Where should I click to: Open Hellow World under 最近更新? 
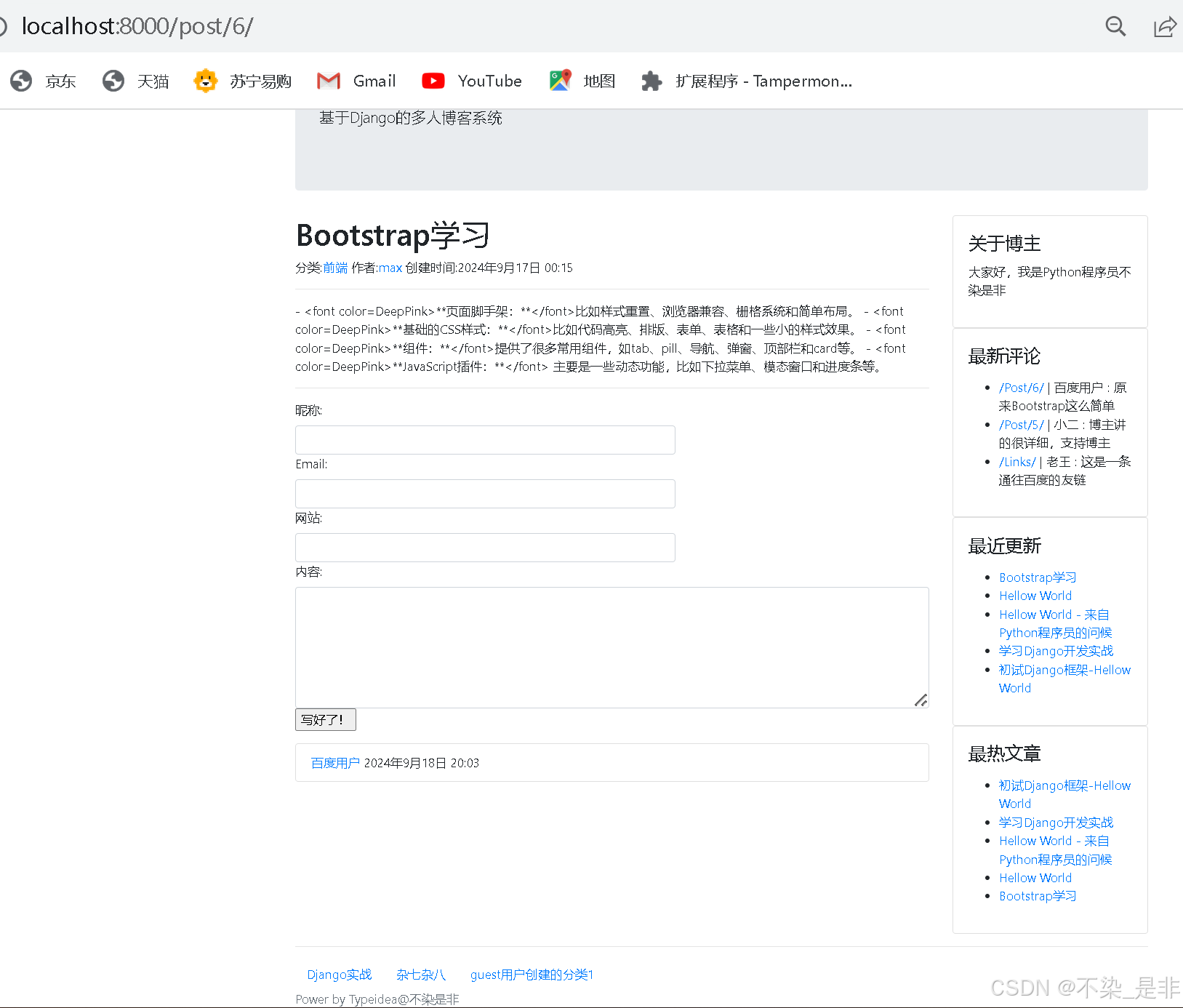(1035, 596)
